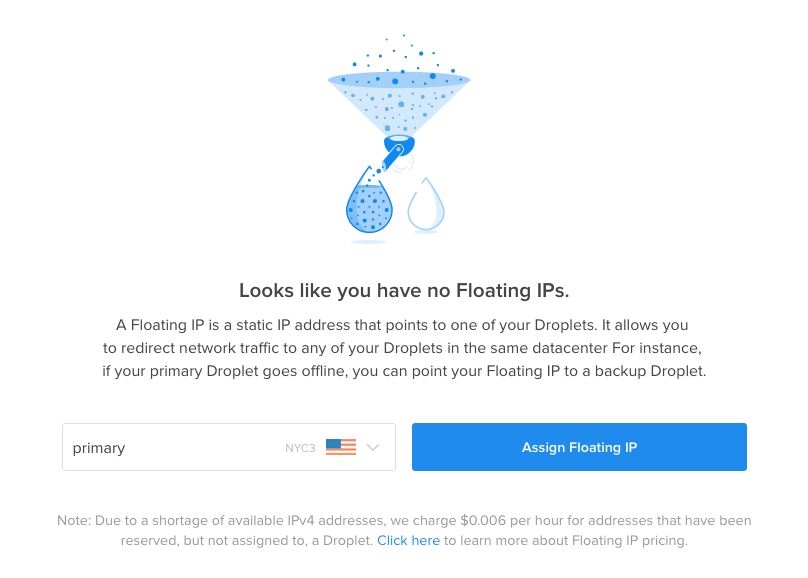Select the "primary" droplet name text
The image size is (808, 578).
pos(99,448)
